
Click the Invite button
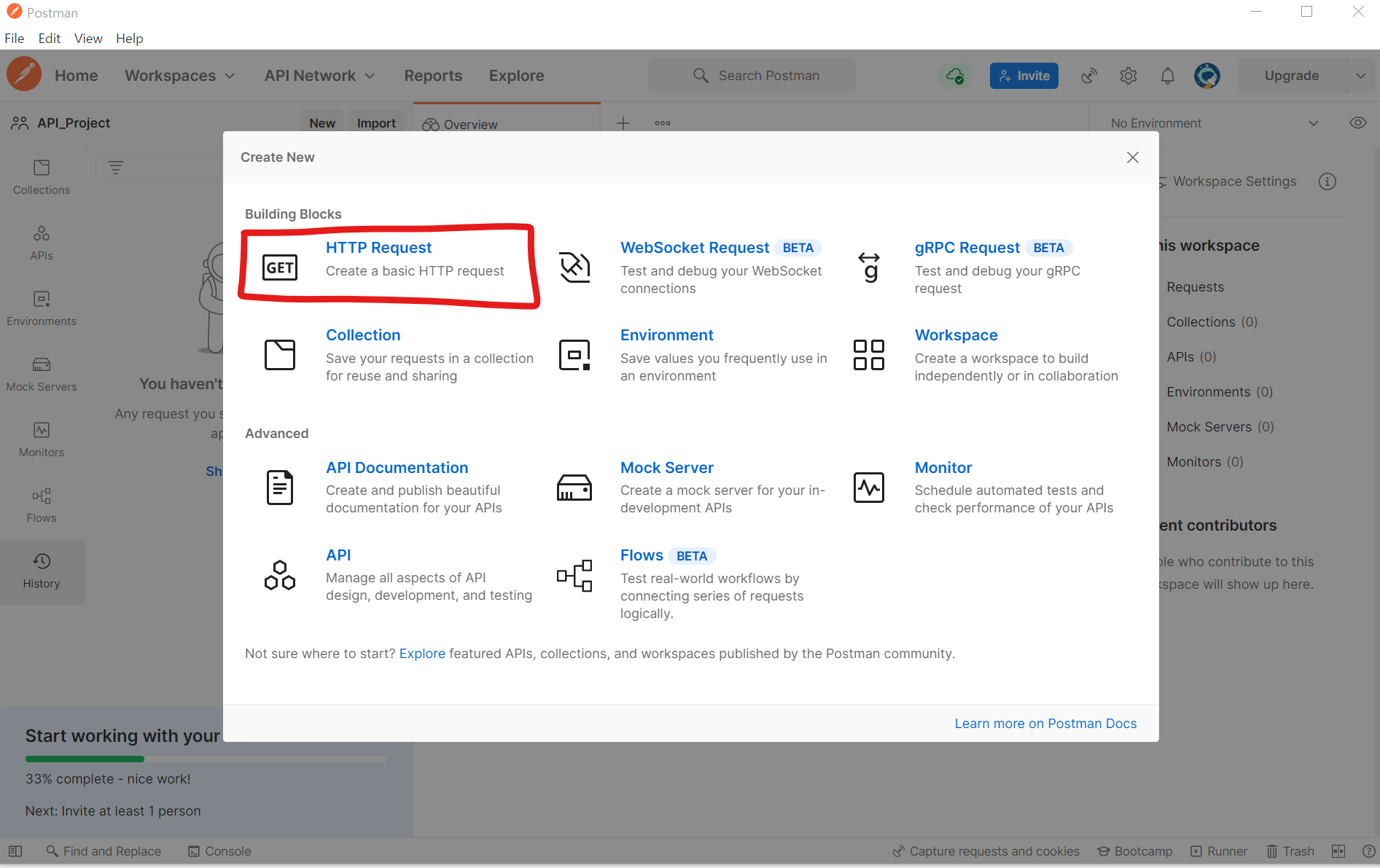[x=1024, y=76]
